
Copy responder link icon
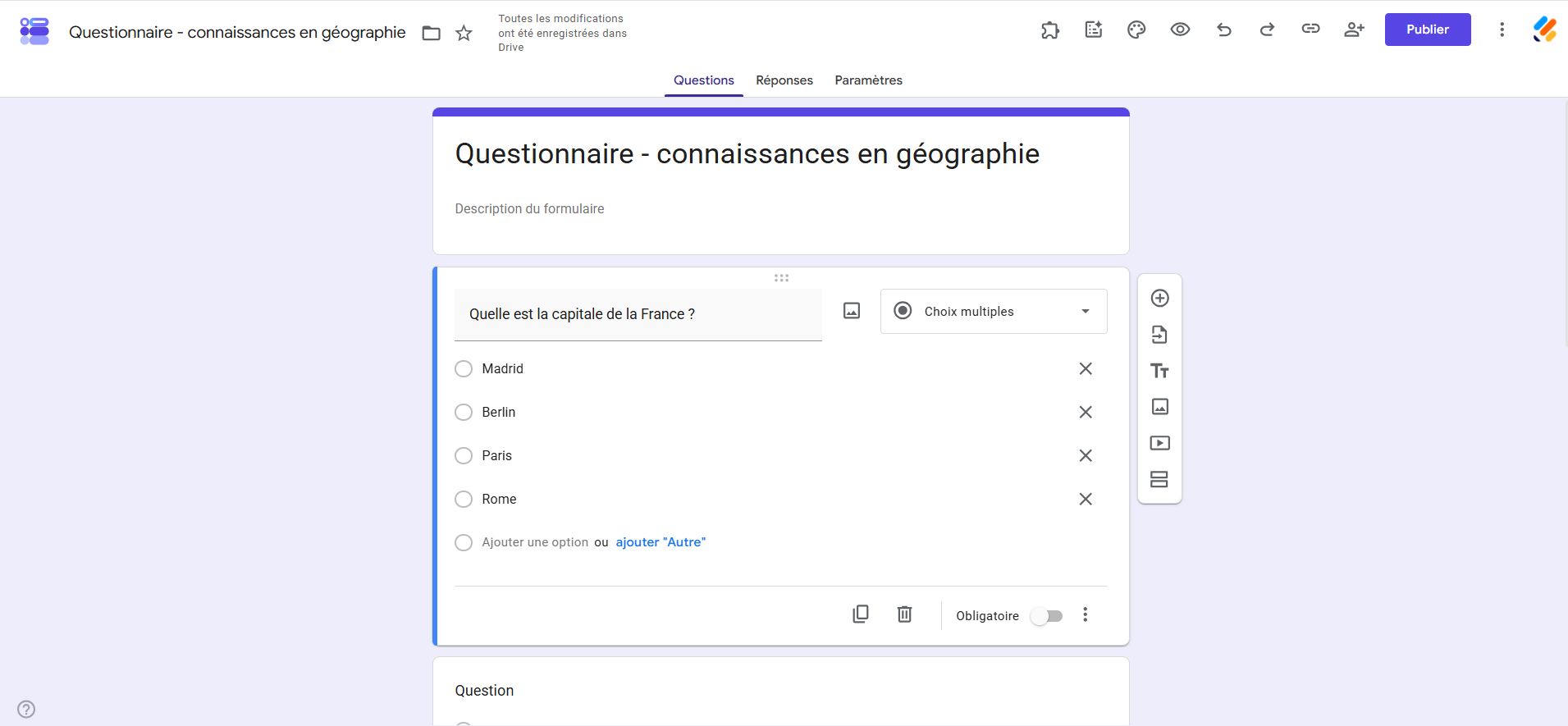tap(1310, 30)
